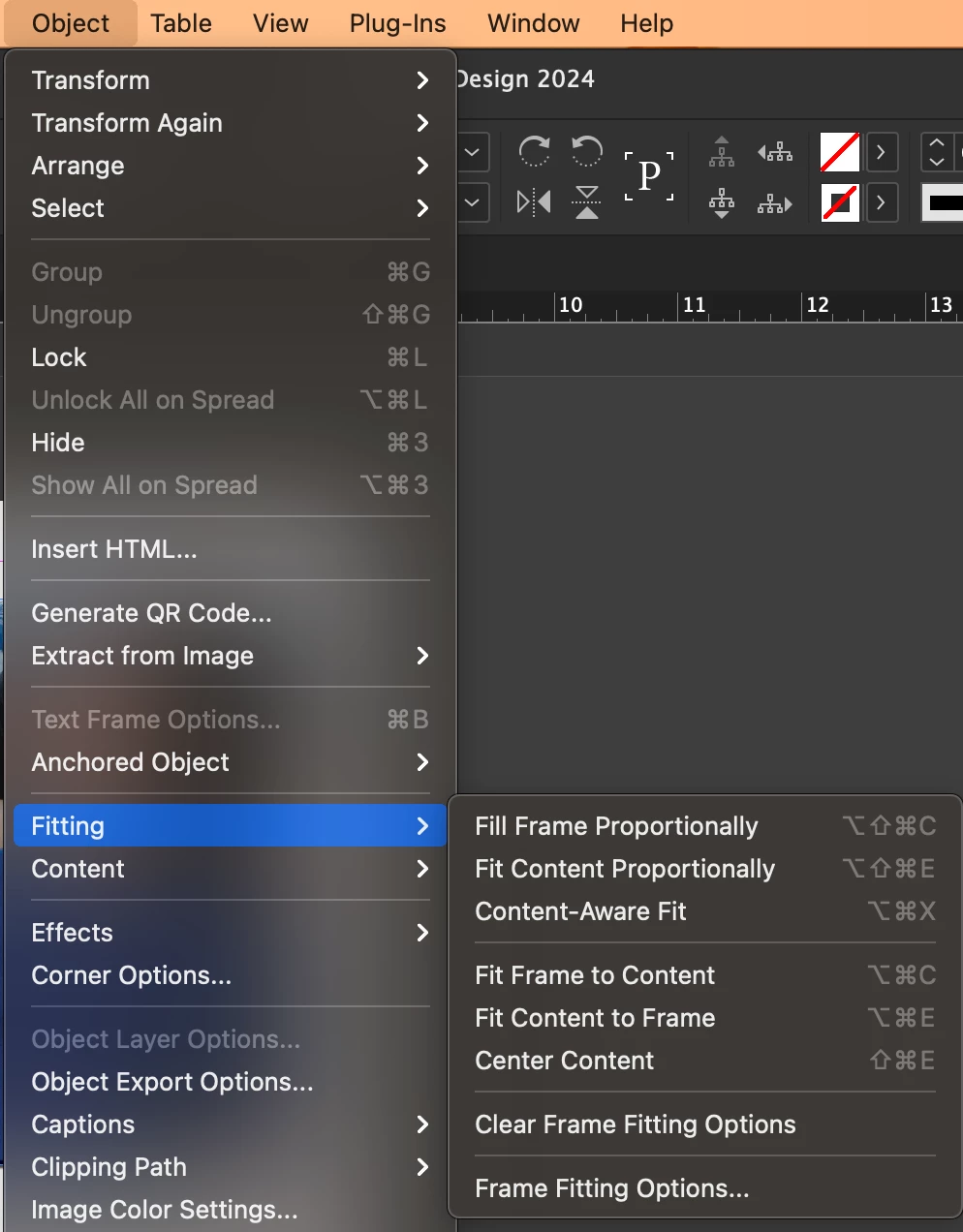Image resolution: width=963 pixels, height=1232 pixels.
Task: Click the P transform preview indicator
Action: coord(649,176)
